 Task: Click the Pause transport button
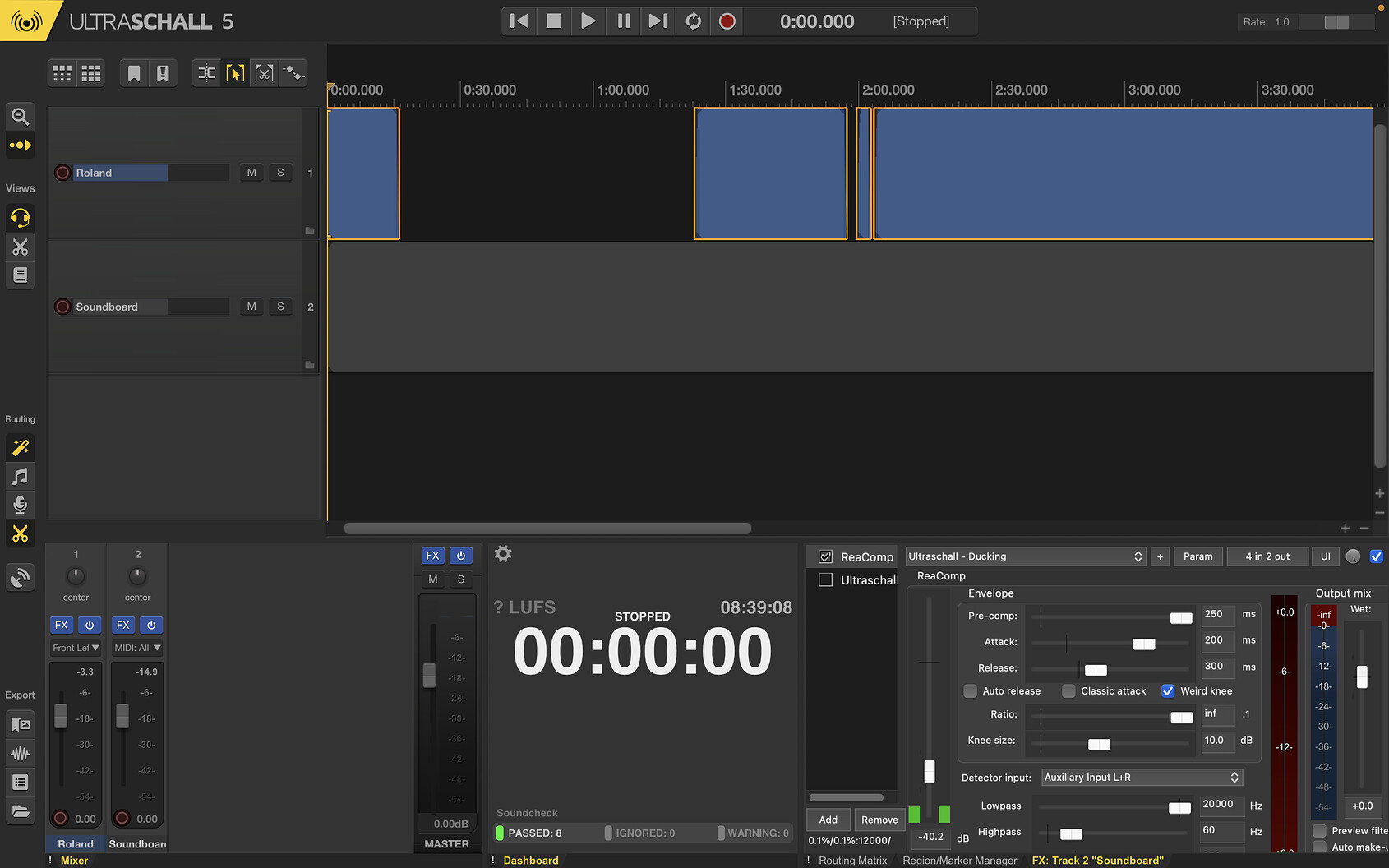pyautogui.click(x=624, y=21)
